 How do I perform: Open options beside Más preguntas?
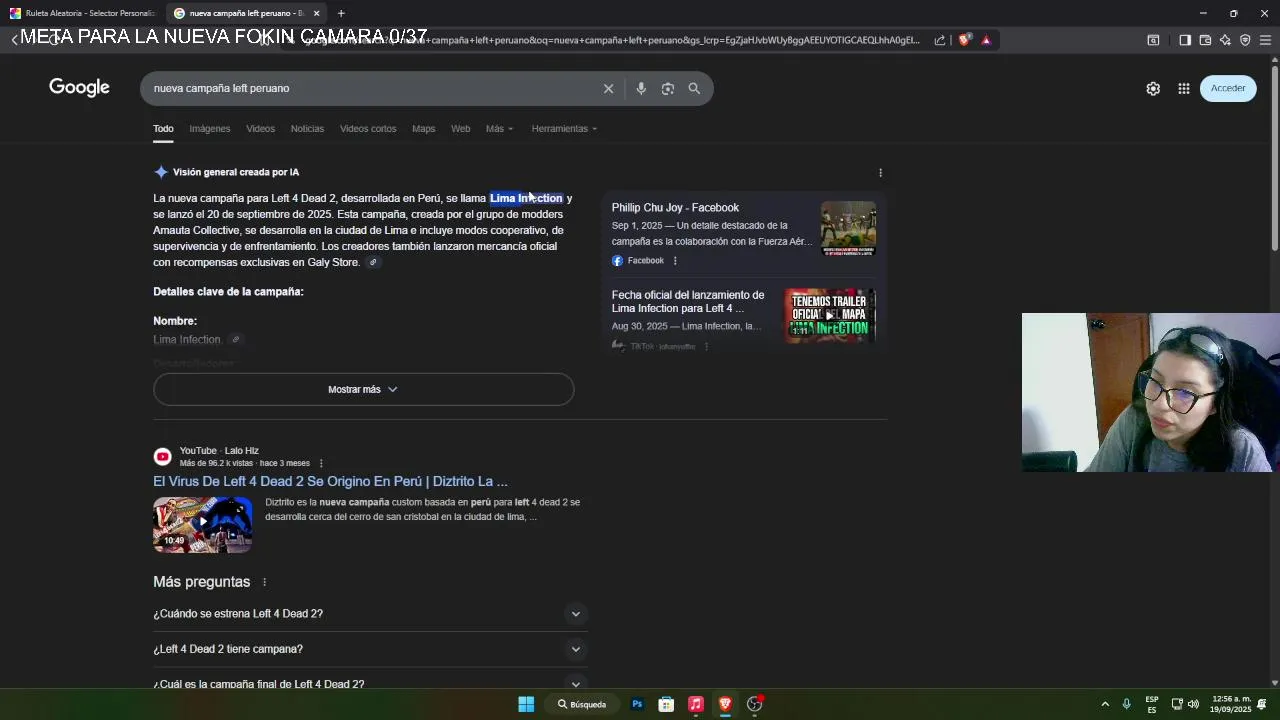(265, 582)
